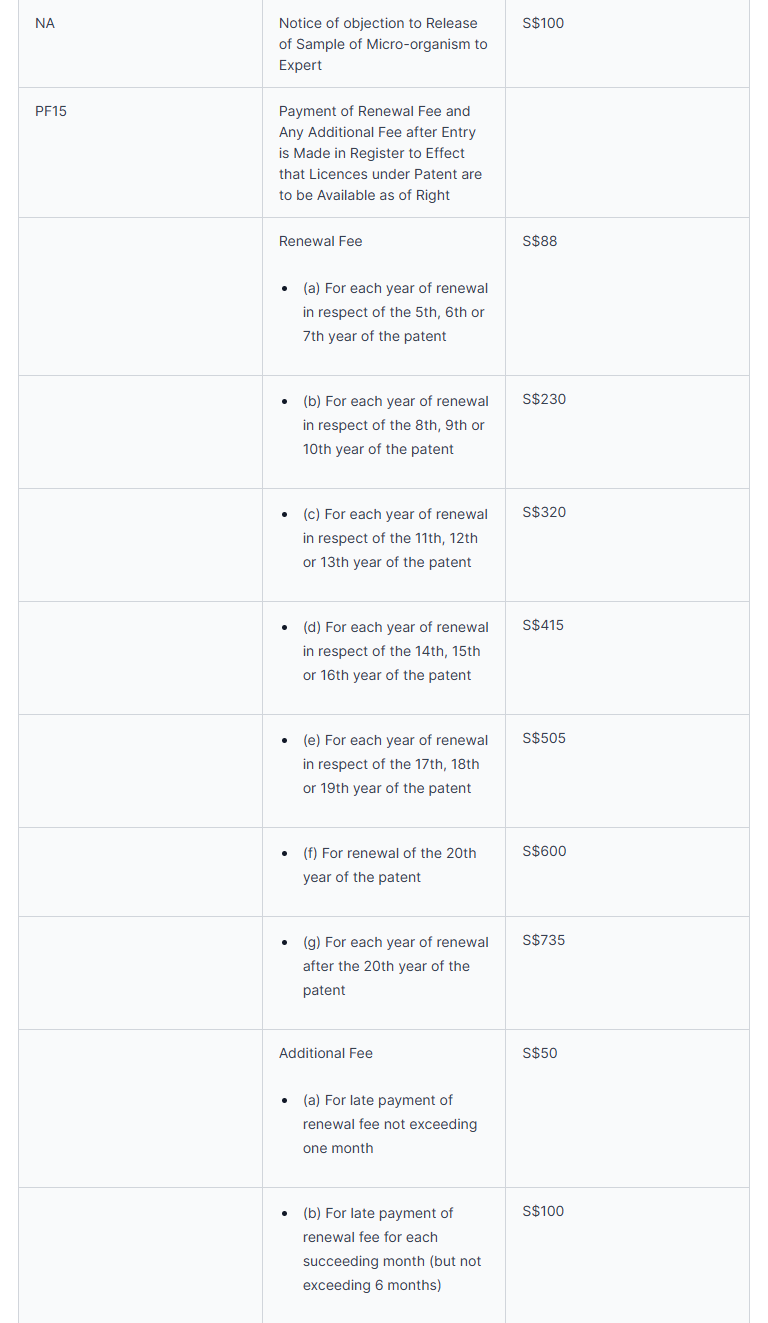Click renewal after the 20th year item
The height and width of the screenshot is (1323, 768).
[395, 966]
